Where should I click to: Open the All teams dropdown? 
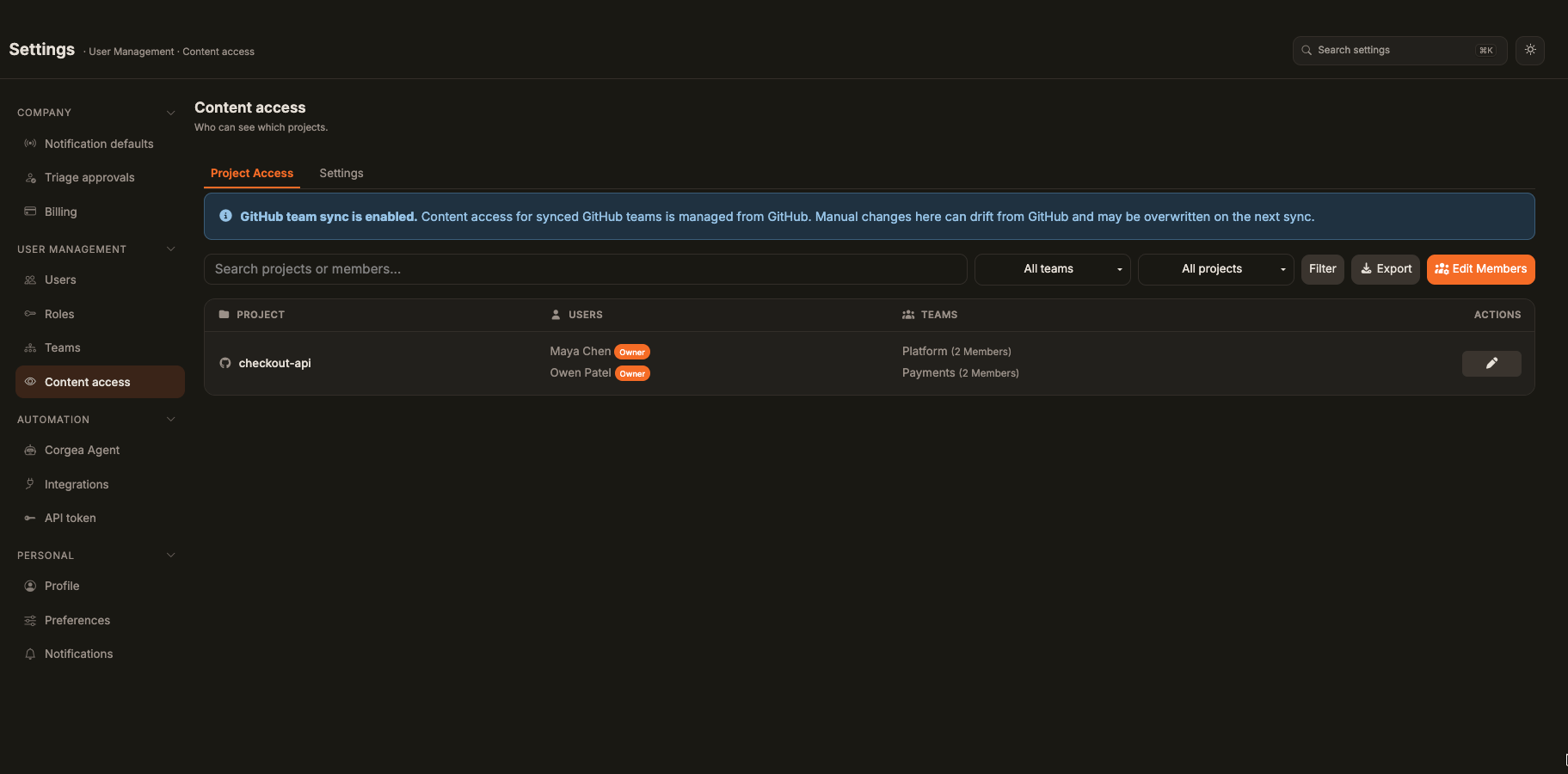click(x=1052, y=269)
